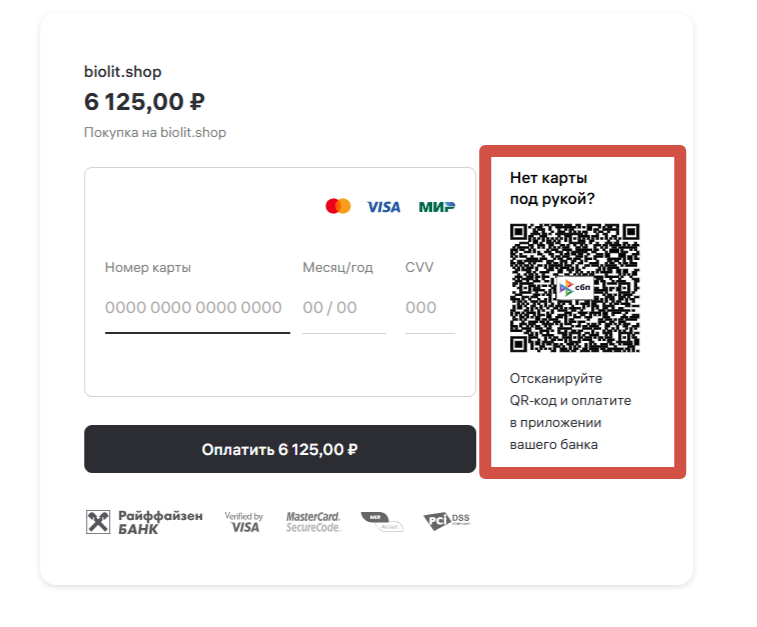Click the MIR Accept badge

382,521
